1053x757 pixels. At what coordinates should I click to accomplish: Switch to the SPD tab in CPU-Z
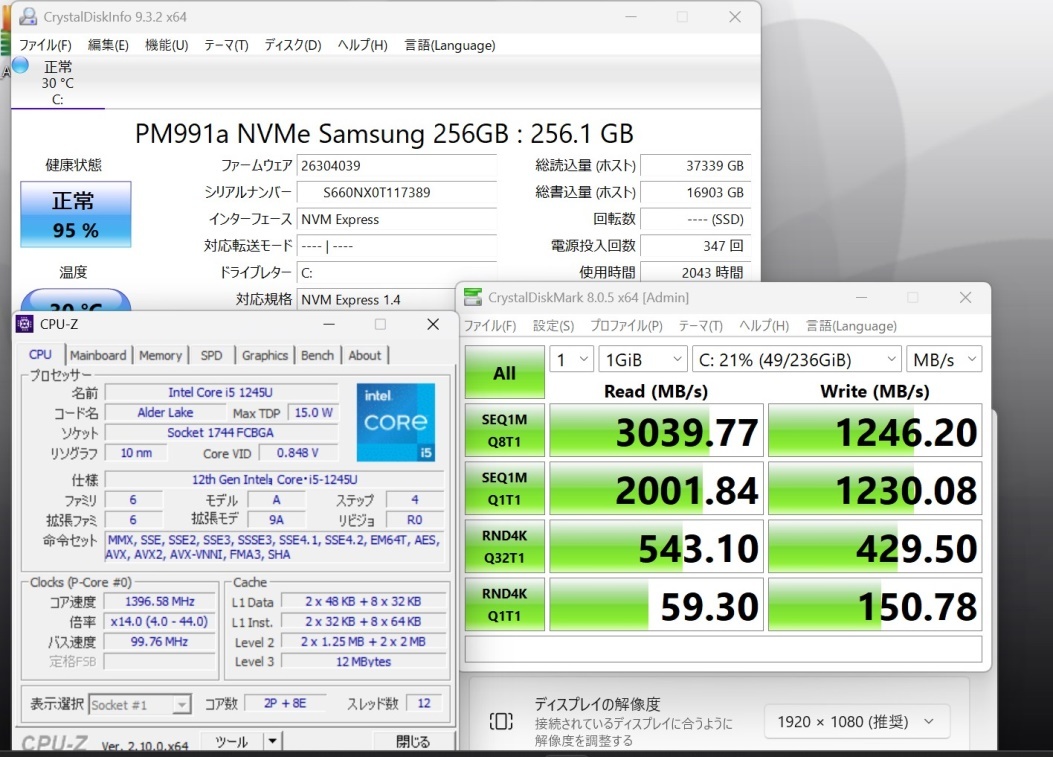click(212, 355)
